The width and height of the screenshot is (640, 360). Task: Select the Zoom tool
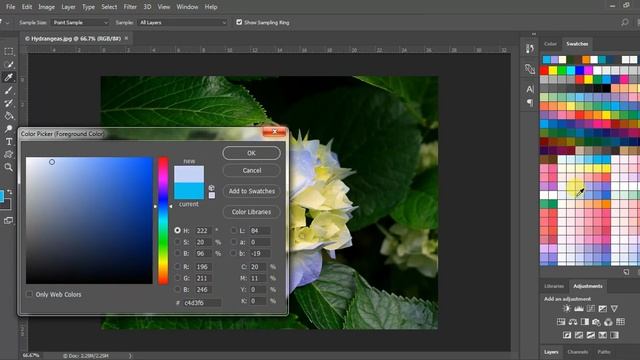coord(9,167)
